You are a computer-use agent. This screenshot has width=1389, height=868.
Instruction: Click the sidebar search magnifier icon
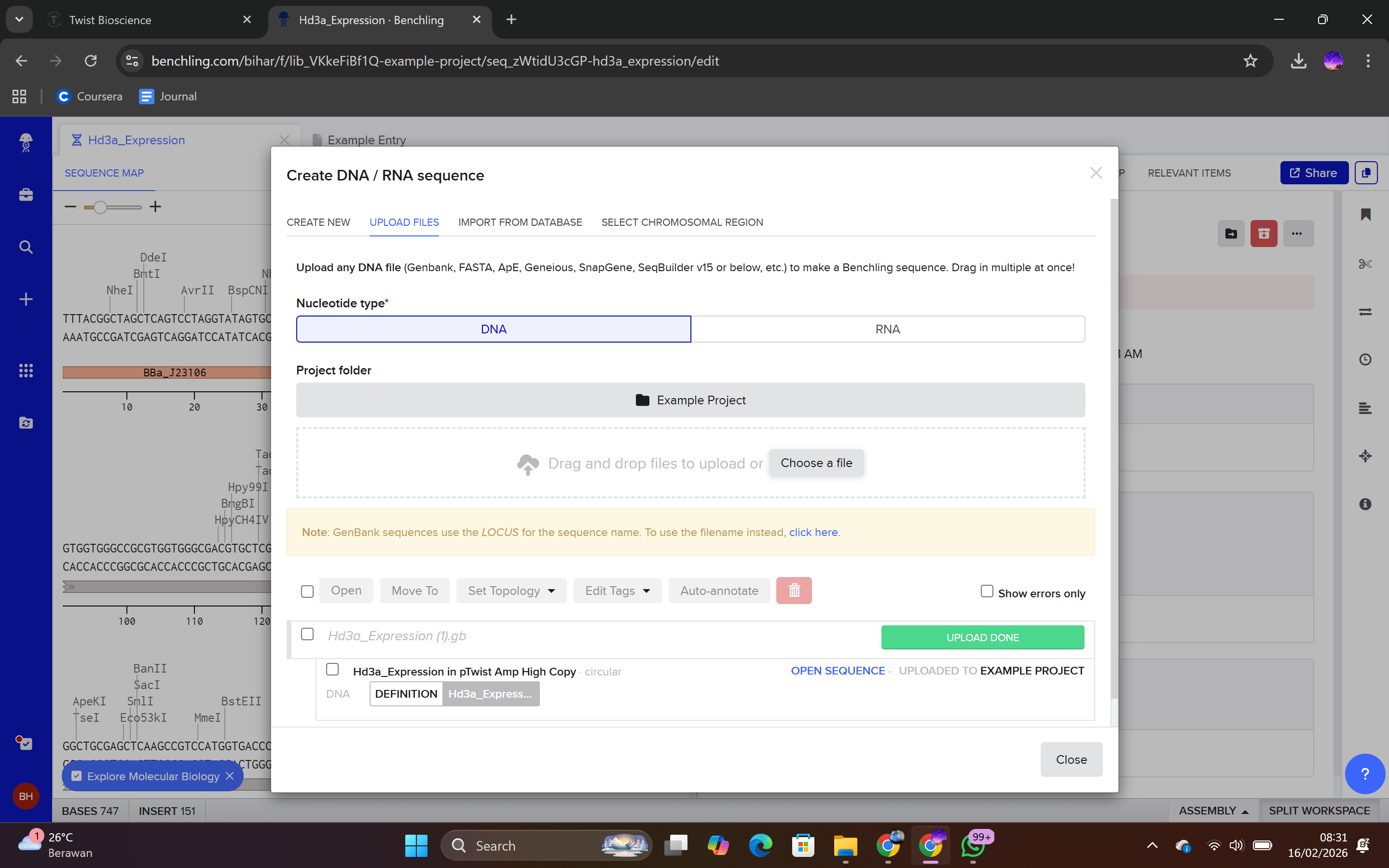click(26, 248)
